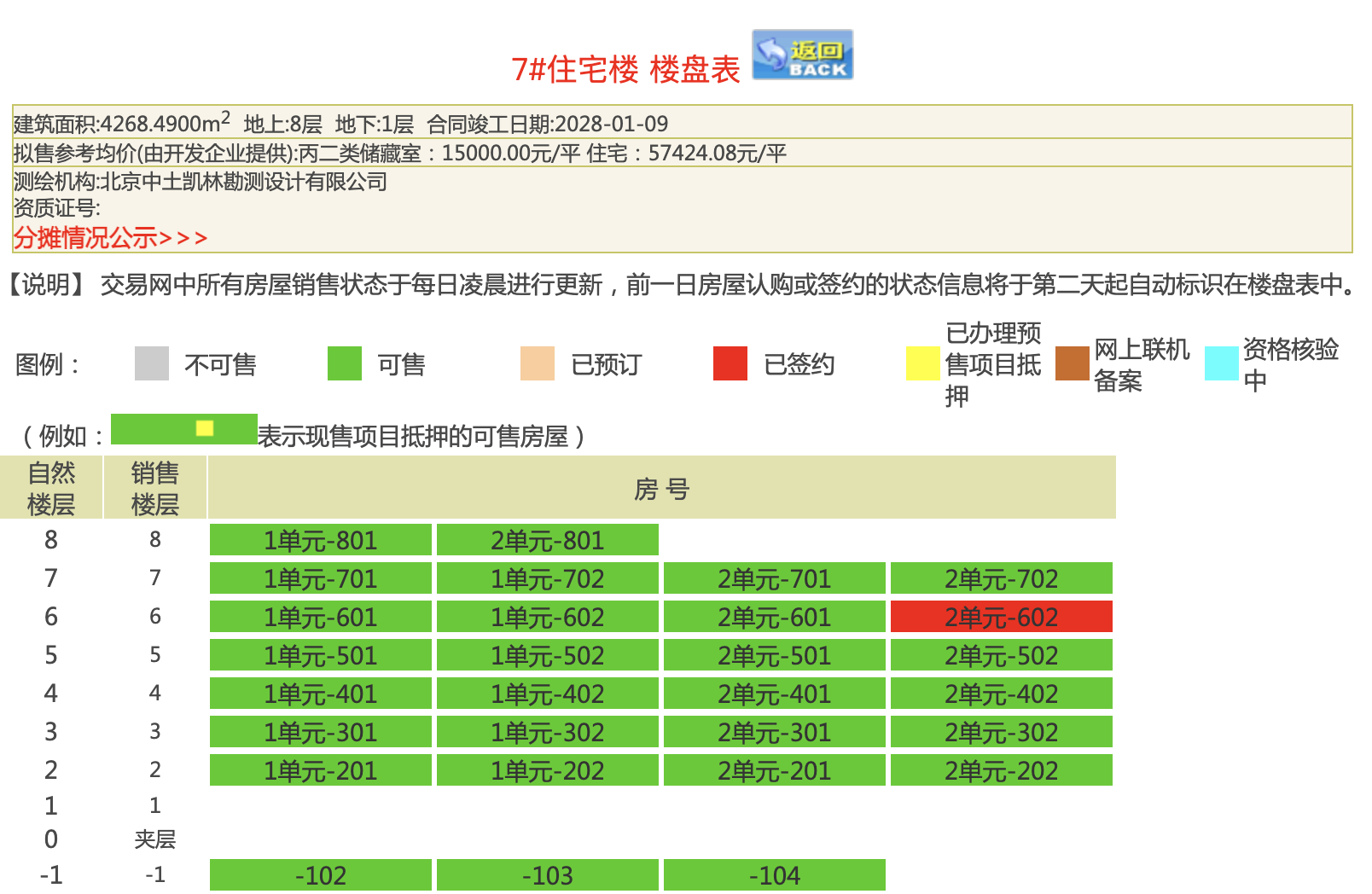Image resolution: width=1372 pixels, height=894 pixels.
Task: View room 1单元-501
Action: tap(321, 655)
